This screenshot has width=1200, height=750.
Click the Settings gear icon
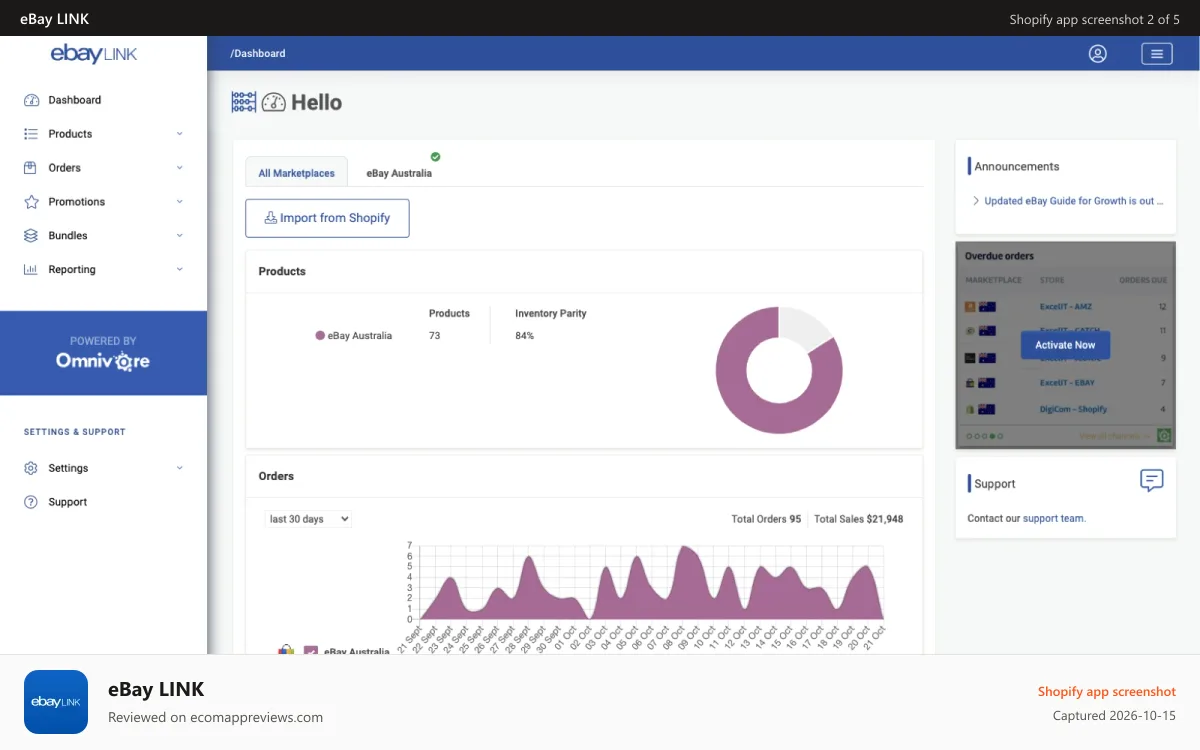pos(31,468)
